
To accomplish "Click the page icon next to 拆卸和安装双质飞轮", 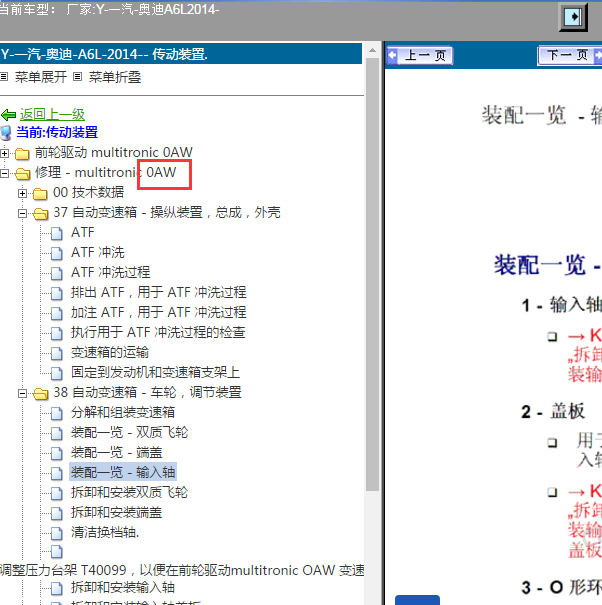I will [57, 493].
